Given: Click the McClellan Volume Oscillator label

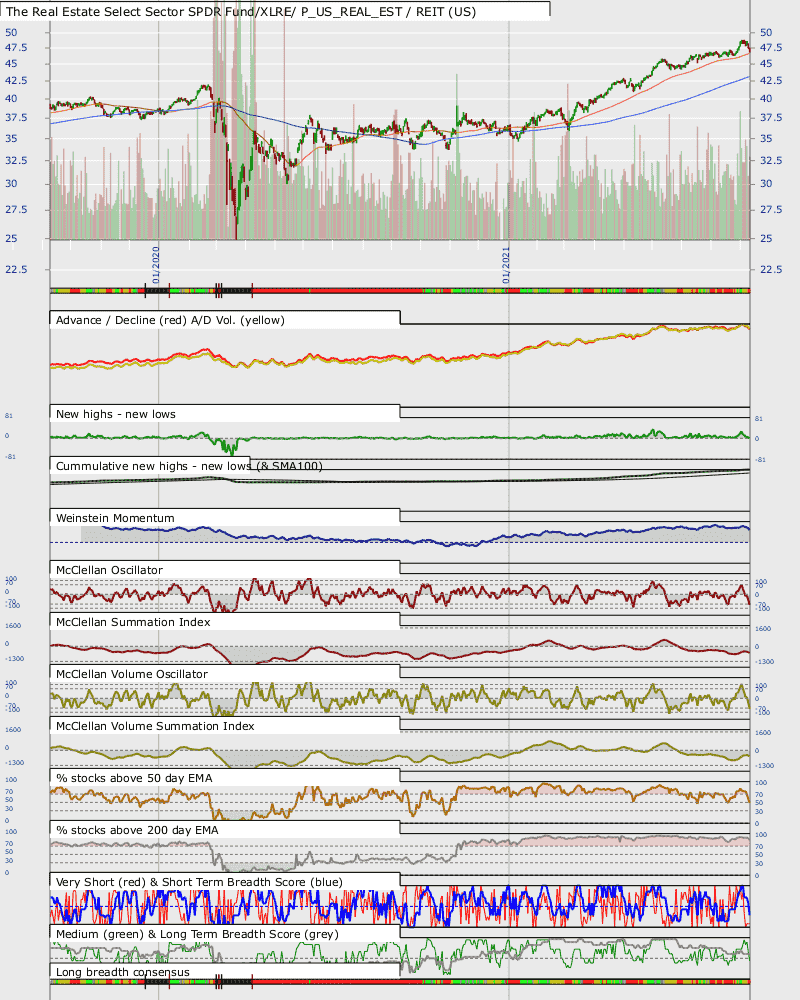Looking at the screenshot, I should [x=131, y=674].
